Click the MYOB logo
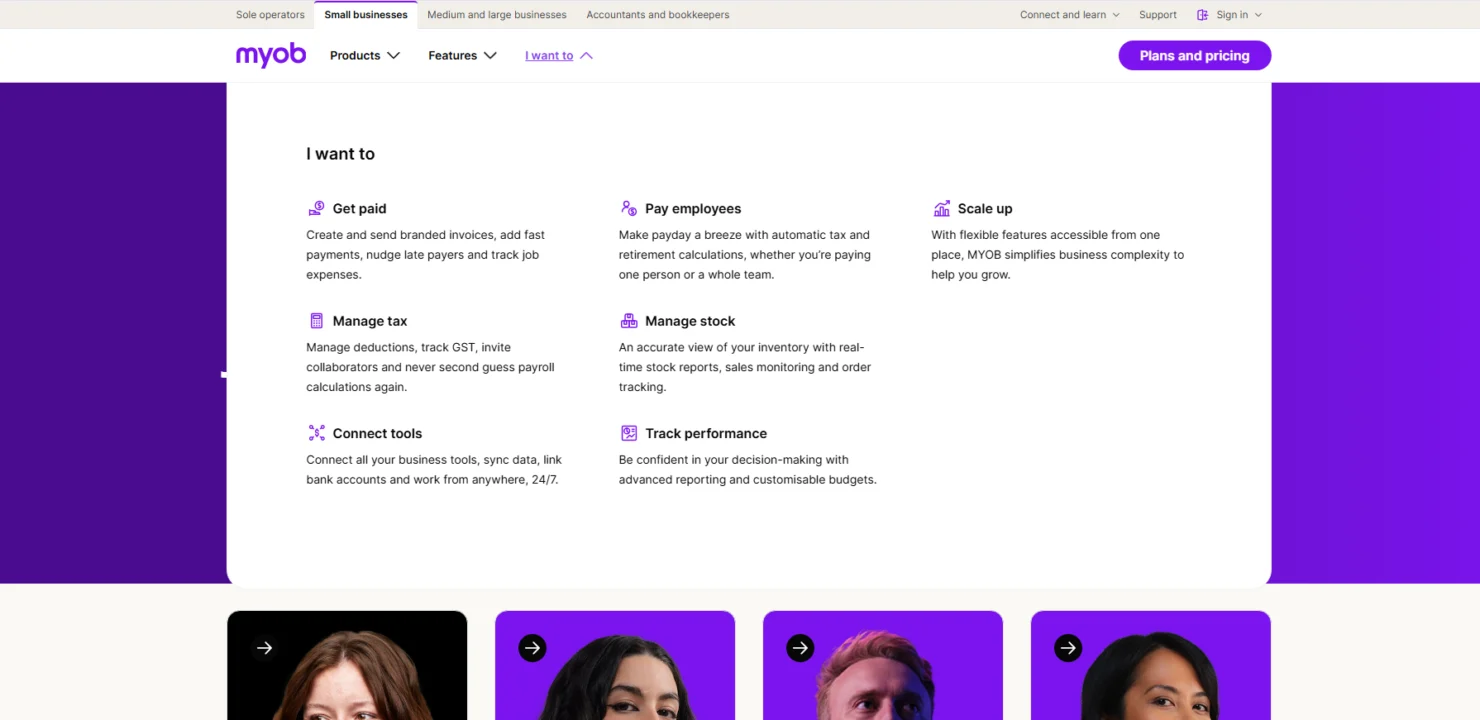Image resolution: width=1480 pixels, height=720 pixels. (x=270, y=55)
